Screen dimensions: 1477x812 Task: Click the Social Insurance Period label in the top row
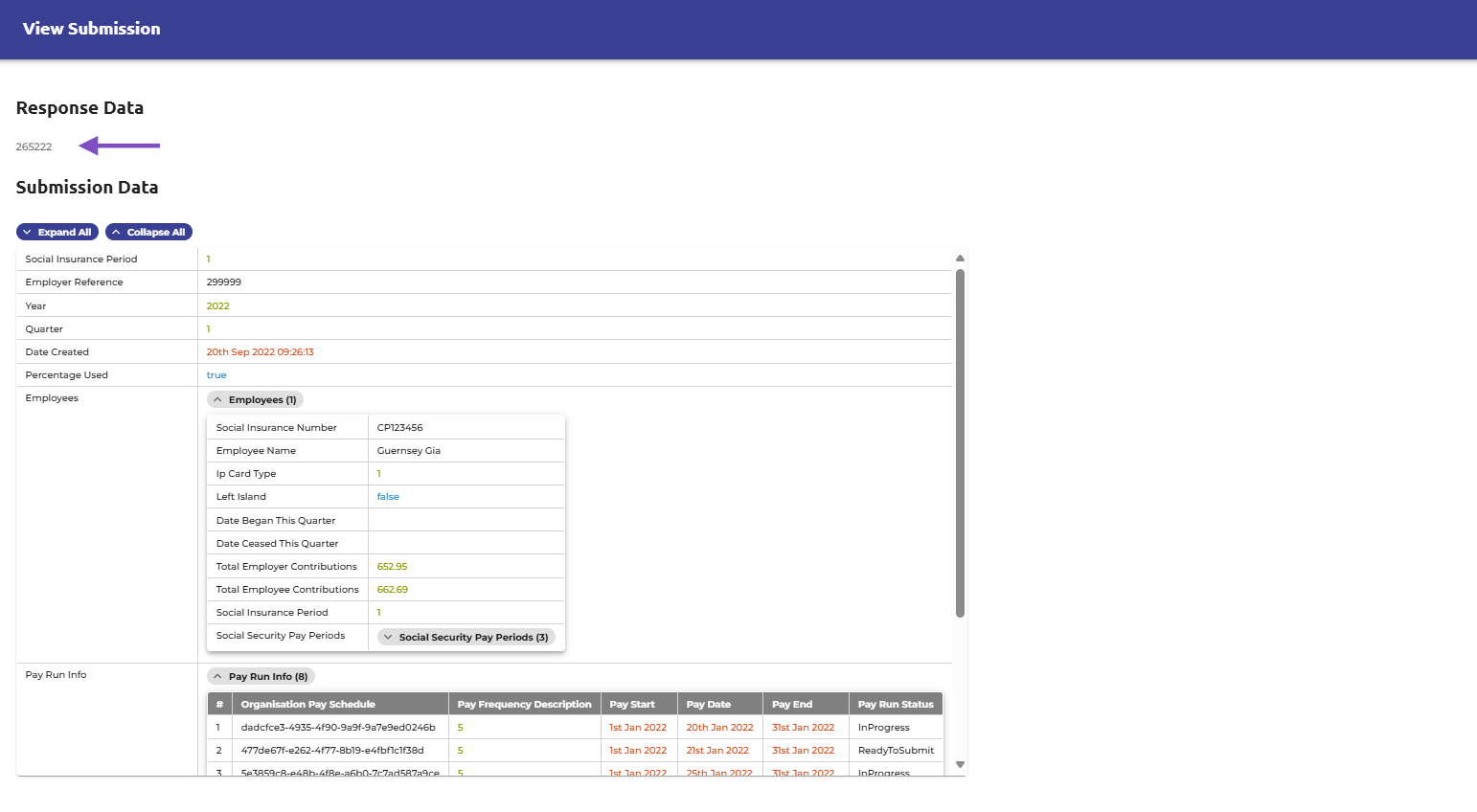[81, 259]
